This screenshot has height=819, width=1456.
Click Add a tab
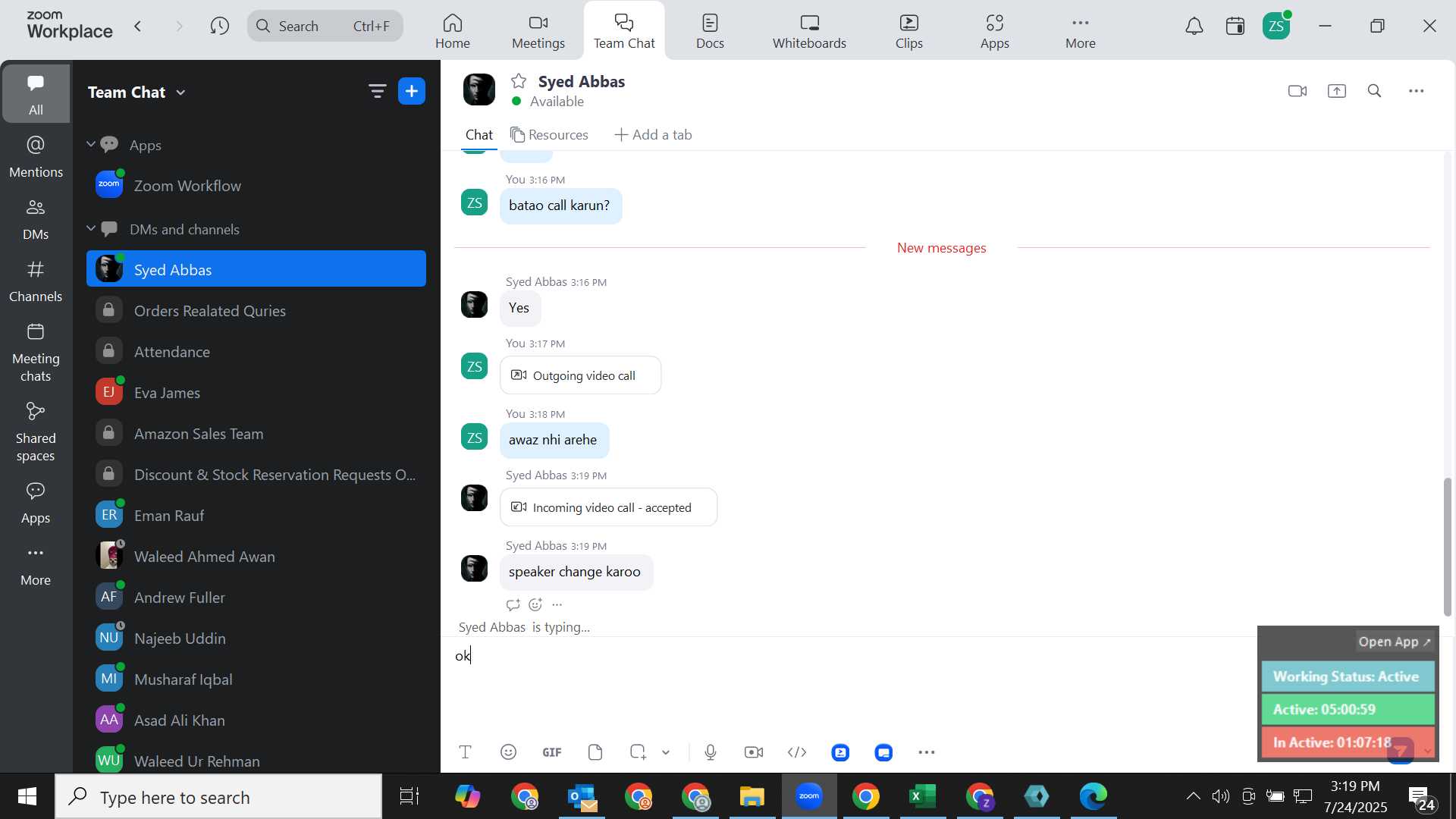pyautogui.click(x=653, y=135)
